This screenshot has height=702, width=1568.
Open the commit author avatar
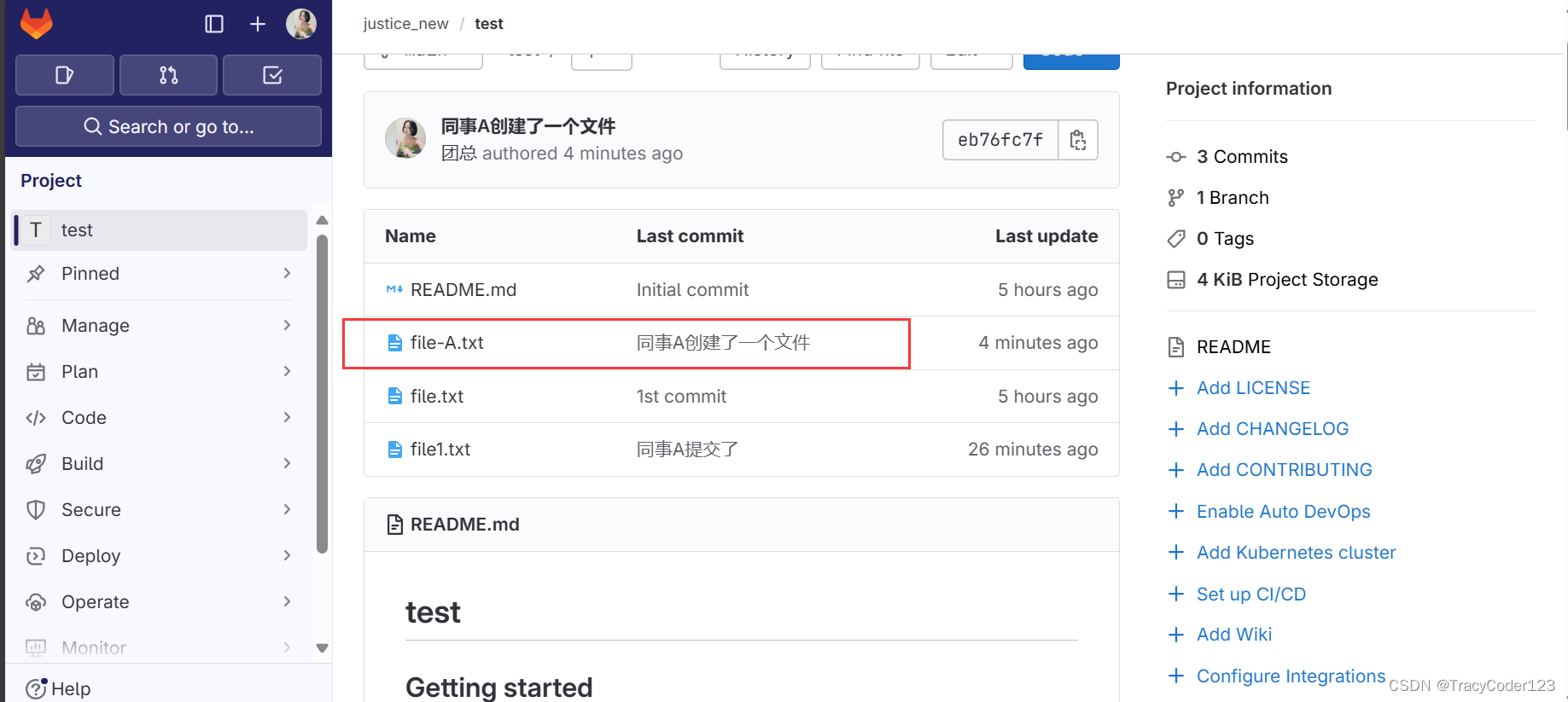pyautogui.click(x=405, y=138)
